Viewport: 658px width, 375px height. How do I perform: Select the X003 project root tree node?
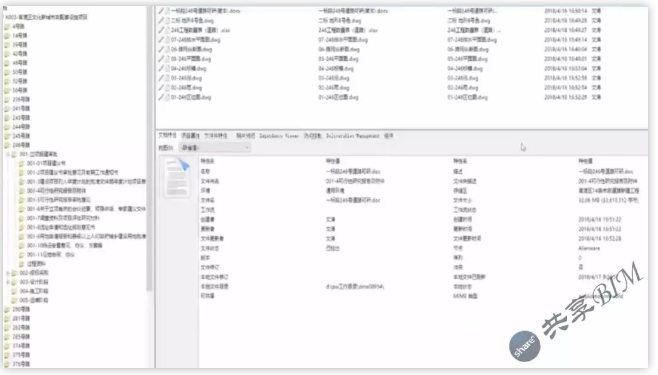[46, 17]
